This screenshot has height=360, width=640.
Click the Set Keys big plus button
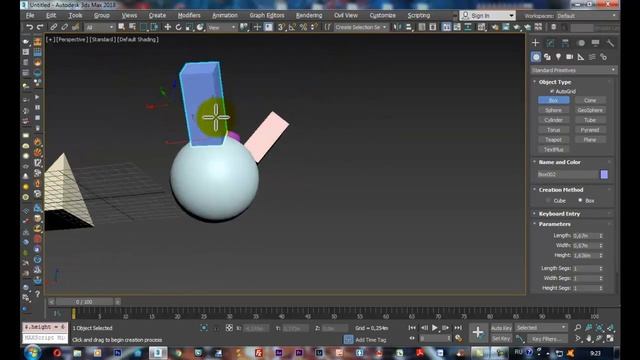point(478,333)
